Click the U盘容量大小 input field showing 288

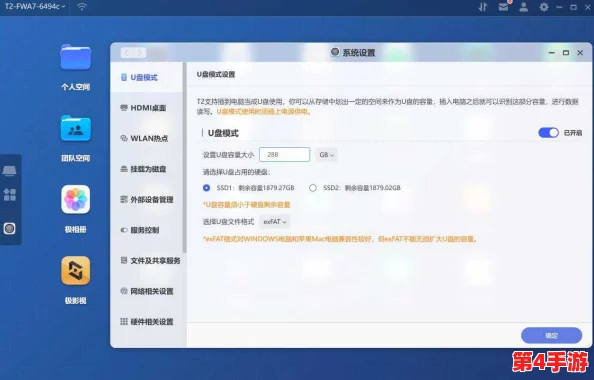284,155
